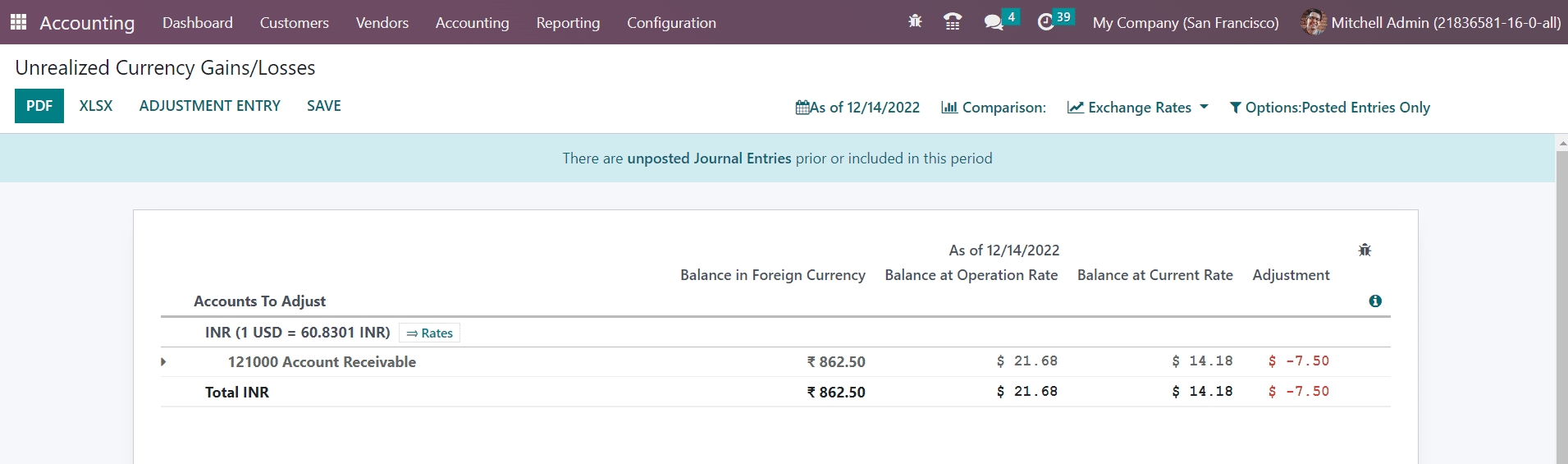Export report with PDF button
This screenshot has height=464, width=1568.
(x=39, y=106)
